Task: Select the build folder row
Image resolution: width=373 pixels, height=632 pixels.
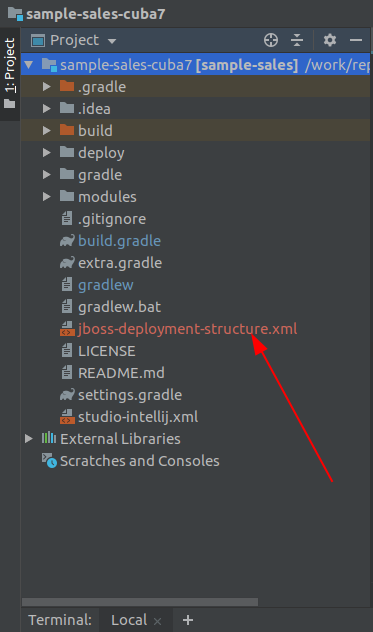Action: click(x=196, y=131)
